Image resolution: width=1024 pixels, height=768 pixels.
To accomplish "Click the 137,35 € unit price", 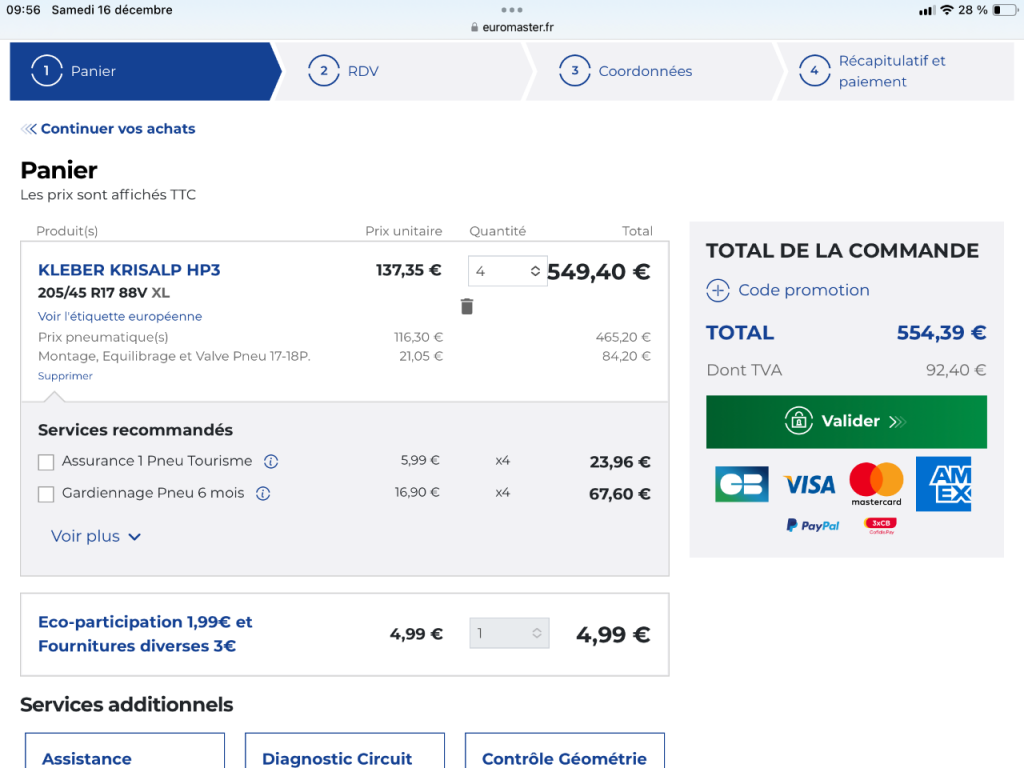I will coord(409,270).
